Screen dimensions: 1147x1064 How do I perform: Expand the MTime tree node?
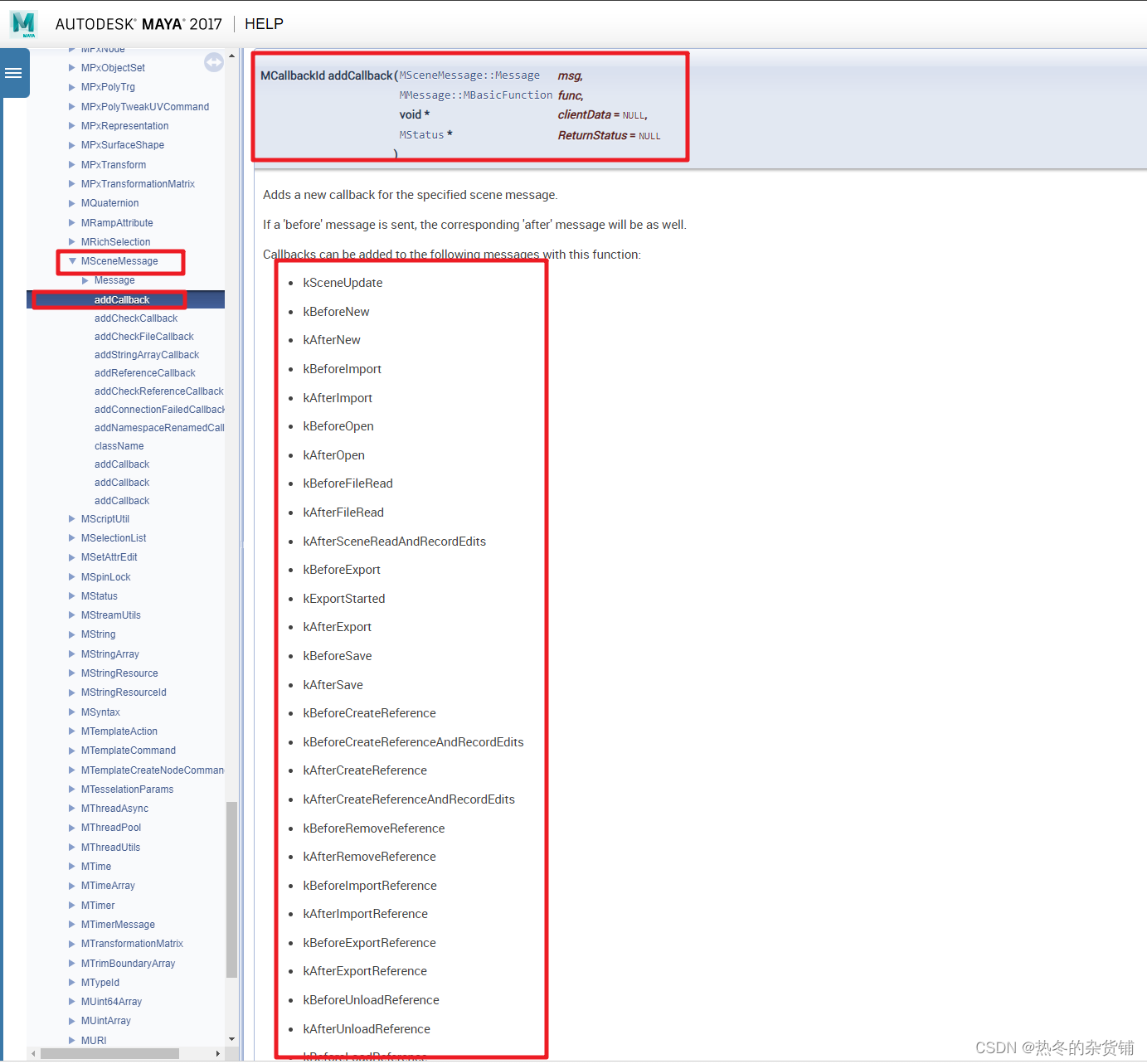pos(72,867)
